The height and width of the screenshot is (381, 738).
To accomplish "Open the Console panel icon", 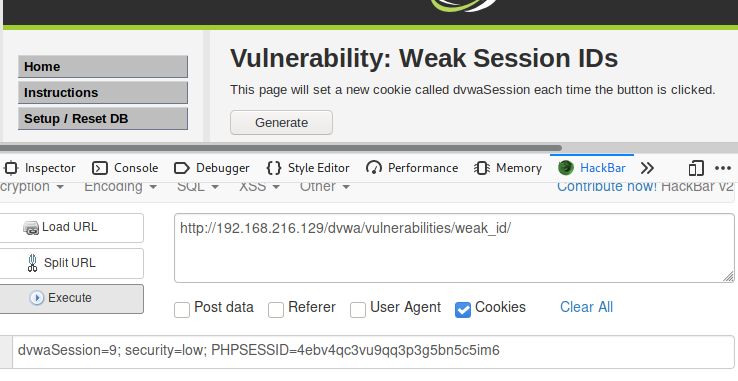I will [100, 168].
